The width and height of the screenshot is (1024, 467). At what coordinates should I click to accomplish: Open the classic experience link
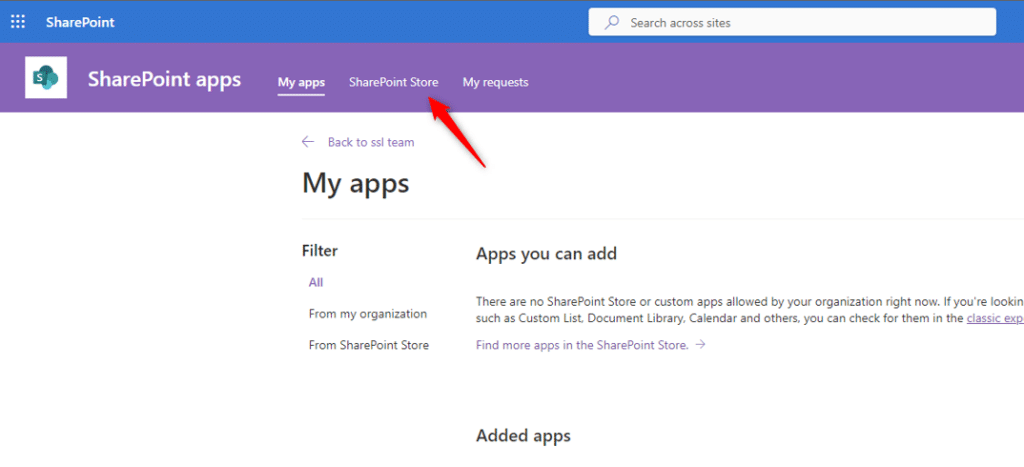(x=995, y=318)
